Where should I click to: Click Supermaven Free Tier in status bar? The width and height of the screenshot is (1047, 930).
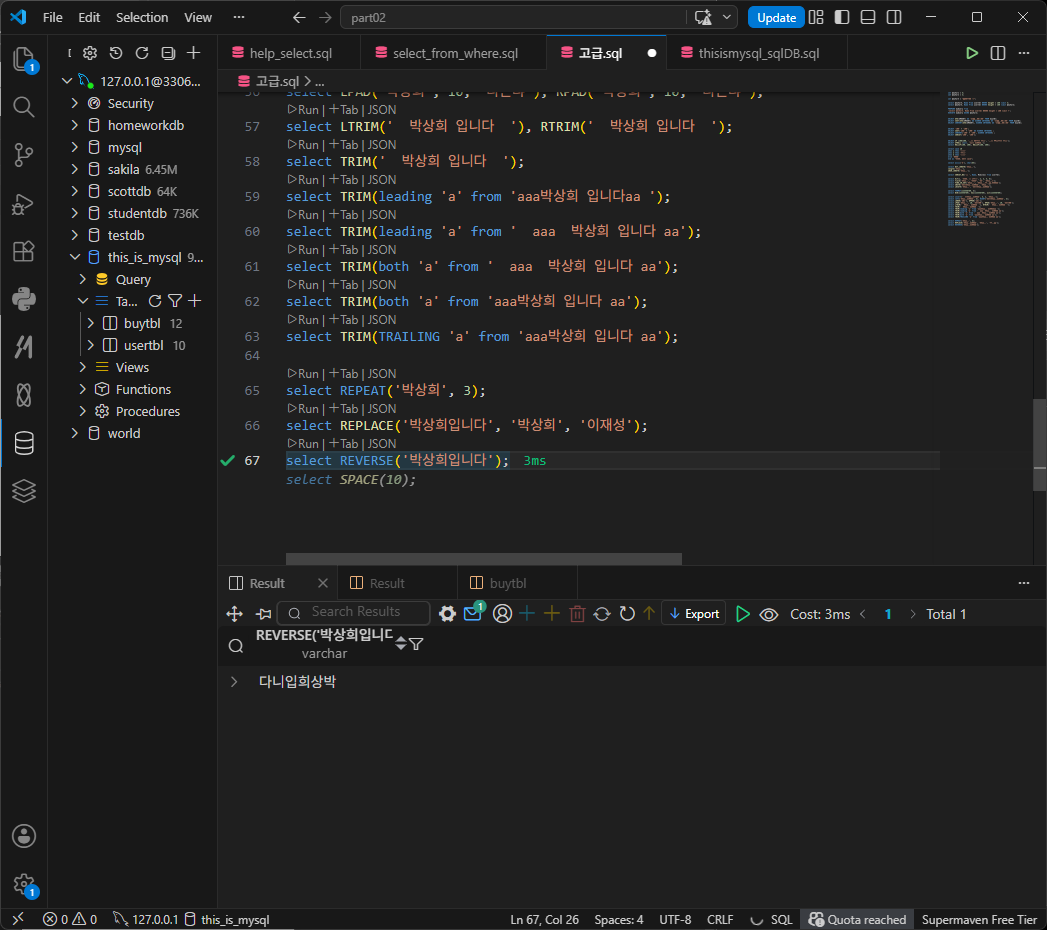click(x=979, y=919)
